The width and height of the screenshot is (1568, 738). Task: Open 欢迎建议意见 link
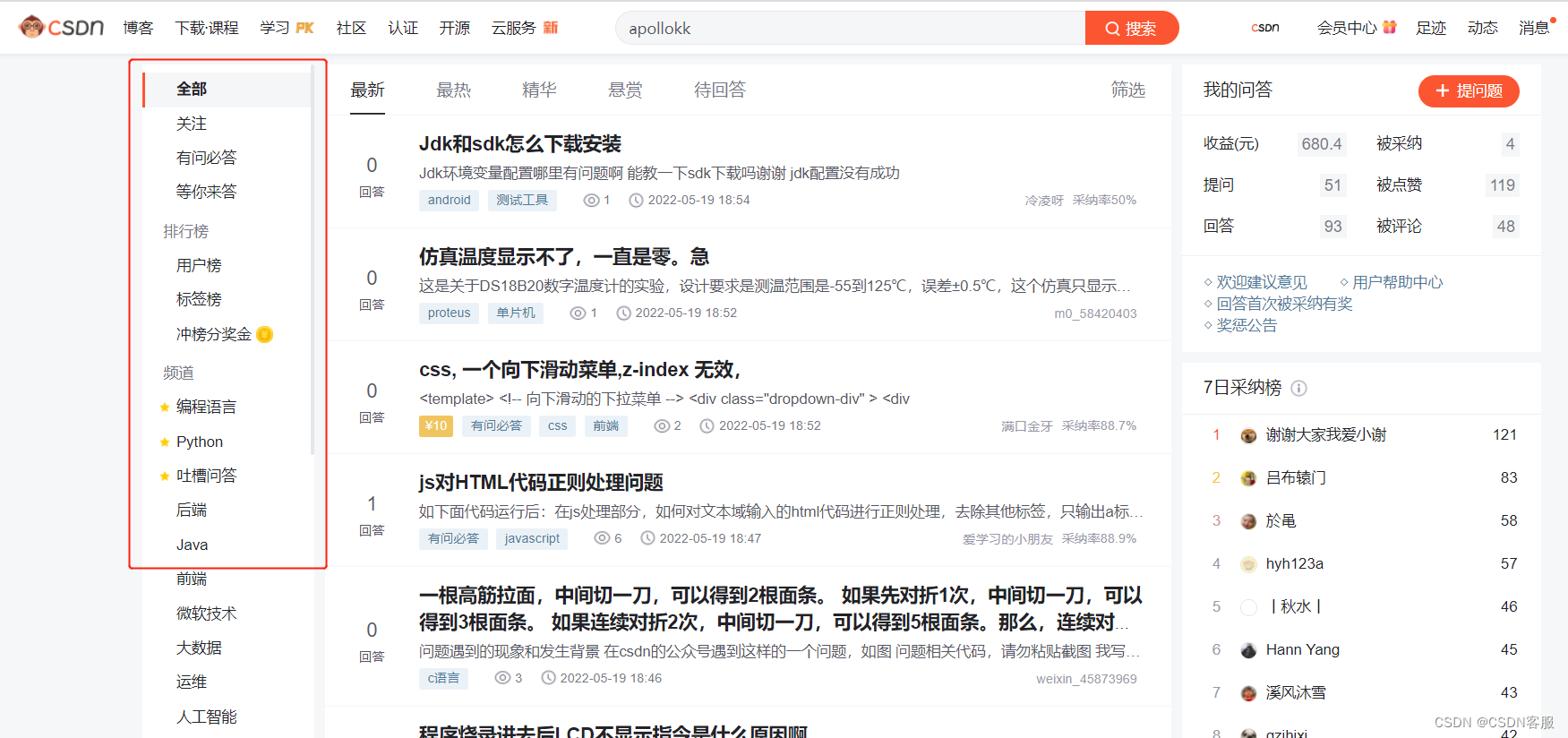coord(1261,282)
